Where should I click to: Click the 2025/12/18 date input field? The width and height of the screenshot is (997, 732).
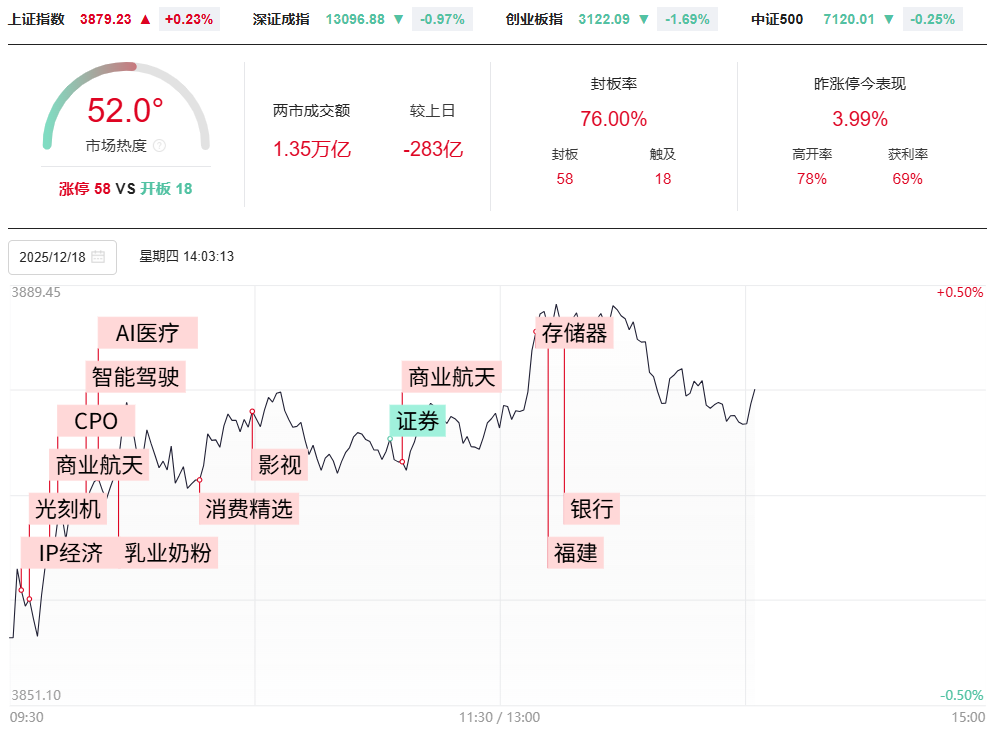54,257
